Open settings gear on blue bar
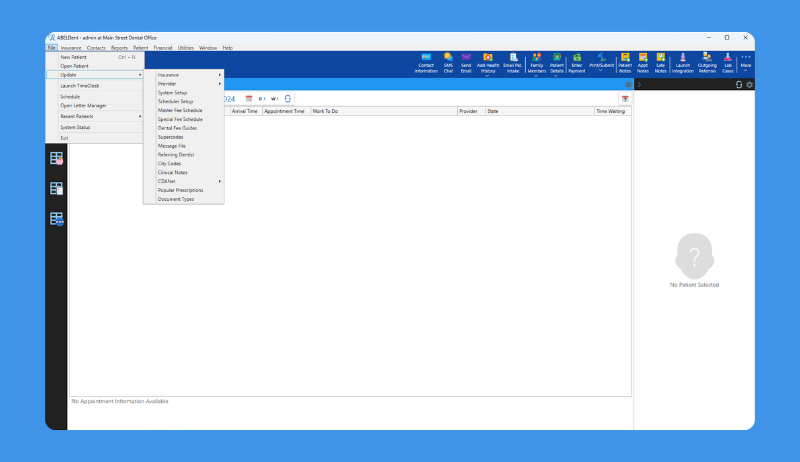This screenshot has width=800, height=462. click(x=628, y=85)
